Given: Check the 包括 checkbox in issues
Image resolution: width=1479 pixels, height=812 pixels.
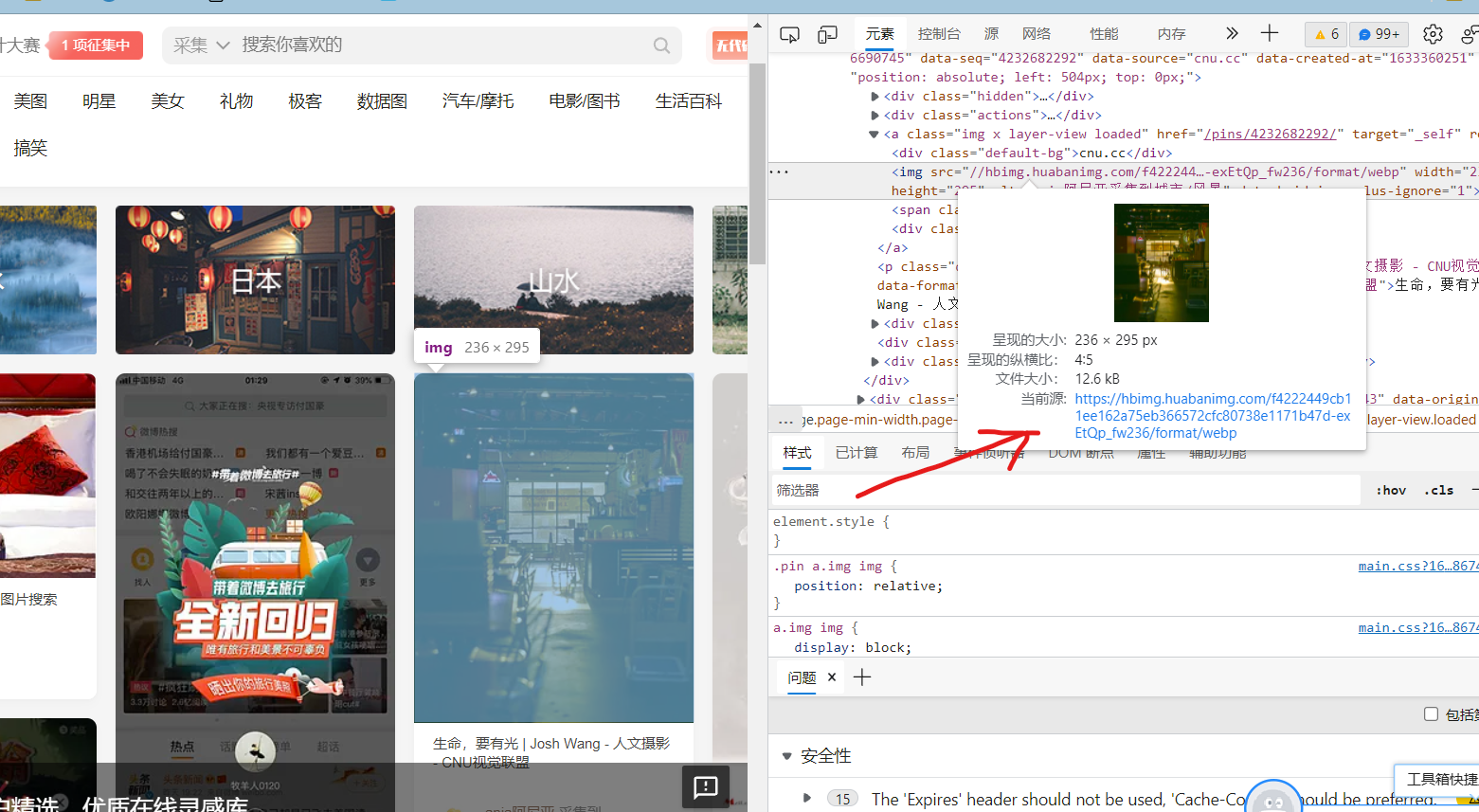Looking at the screenshot, I should coord(1431,714).
